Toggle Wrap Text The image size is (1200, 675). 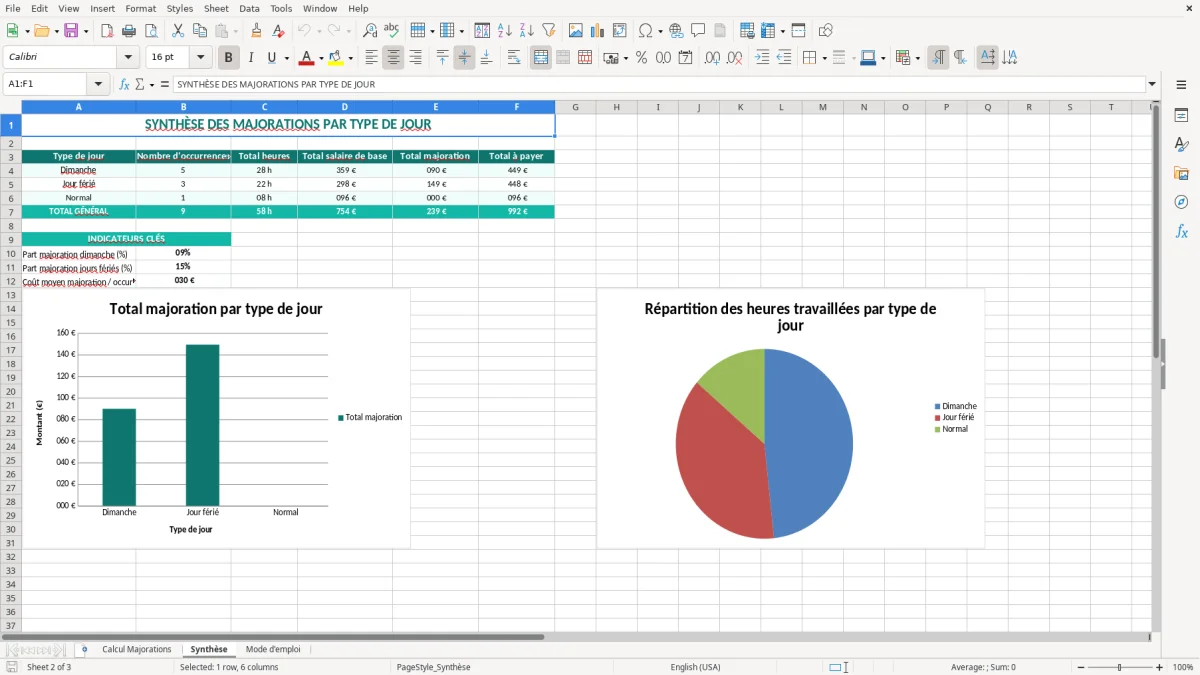click(x=514, y=58)
